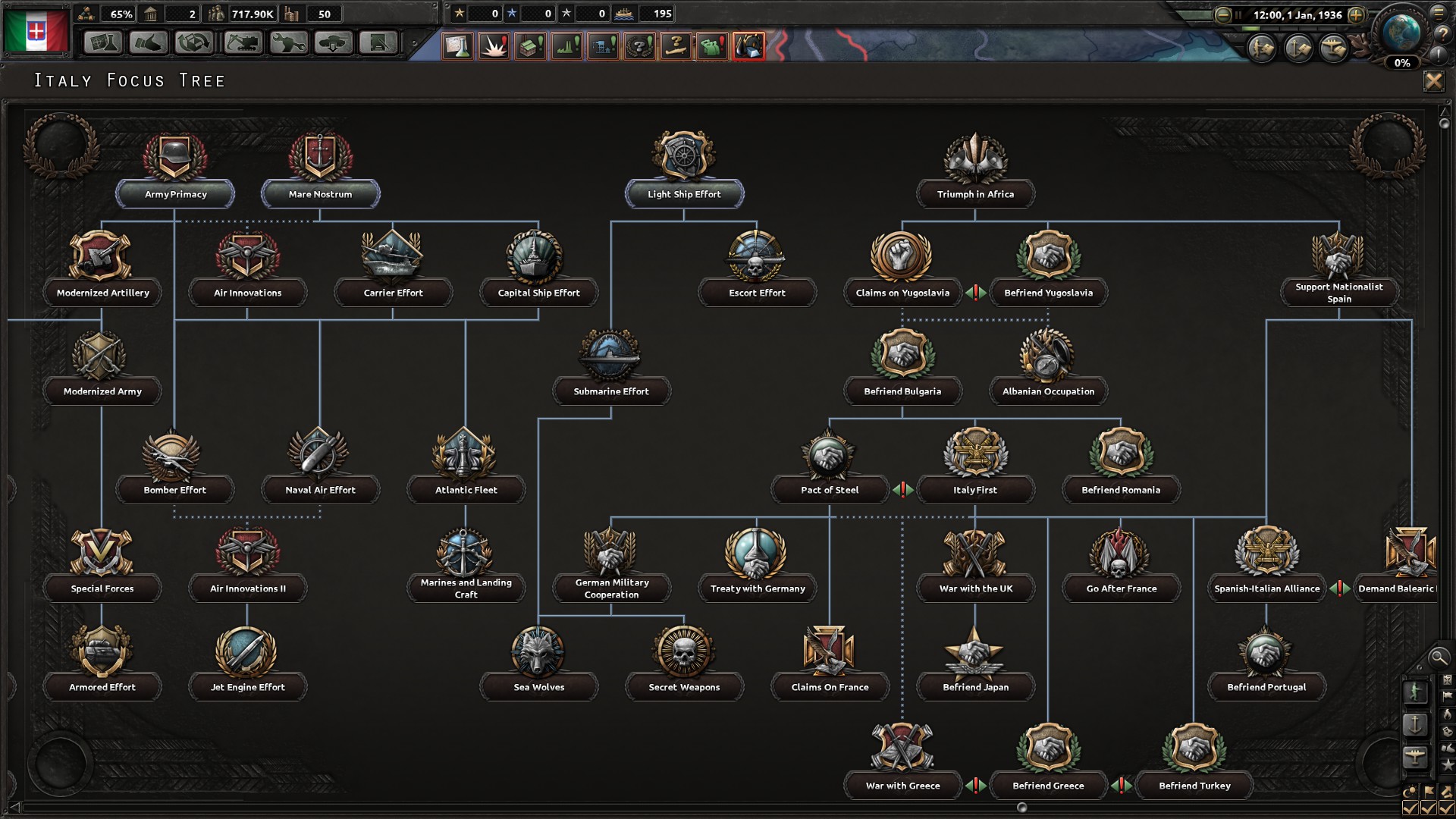Increase game speed with plus button

pos(1357,15)
